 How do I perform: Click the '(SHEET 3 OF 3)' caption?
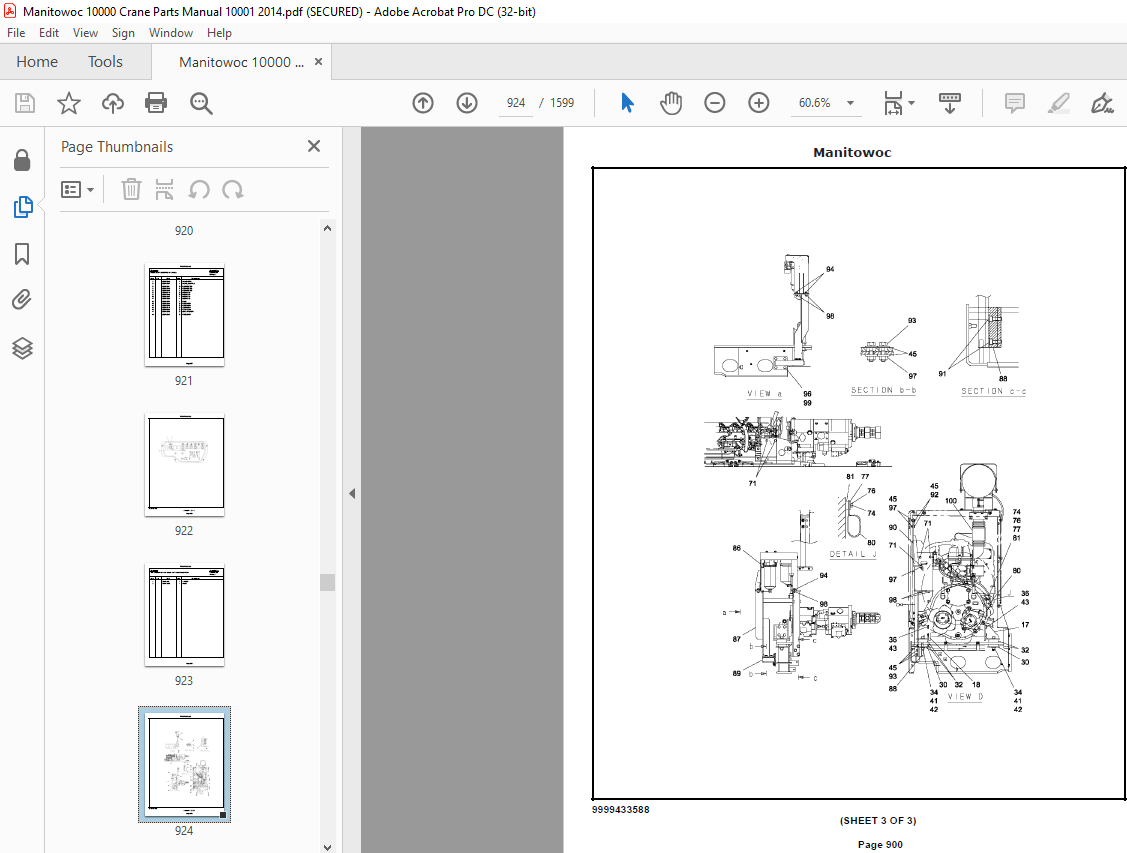coord(878,821)
